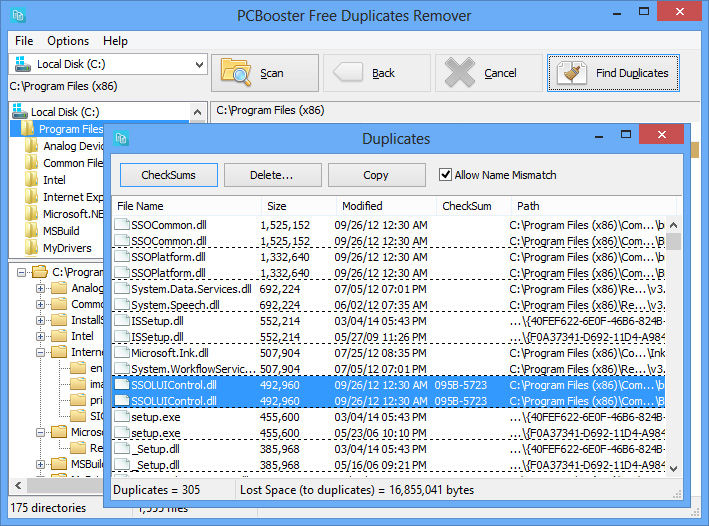Expand the Comm node in lower tree
The image size is (709, 526).
(x=40, y=304)
